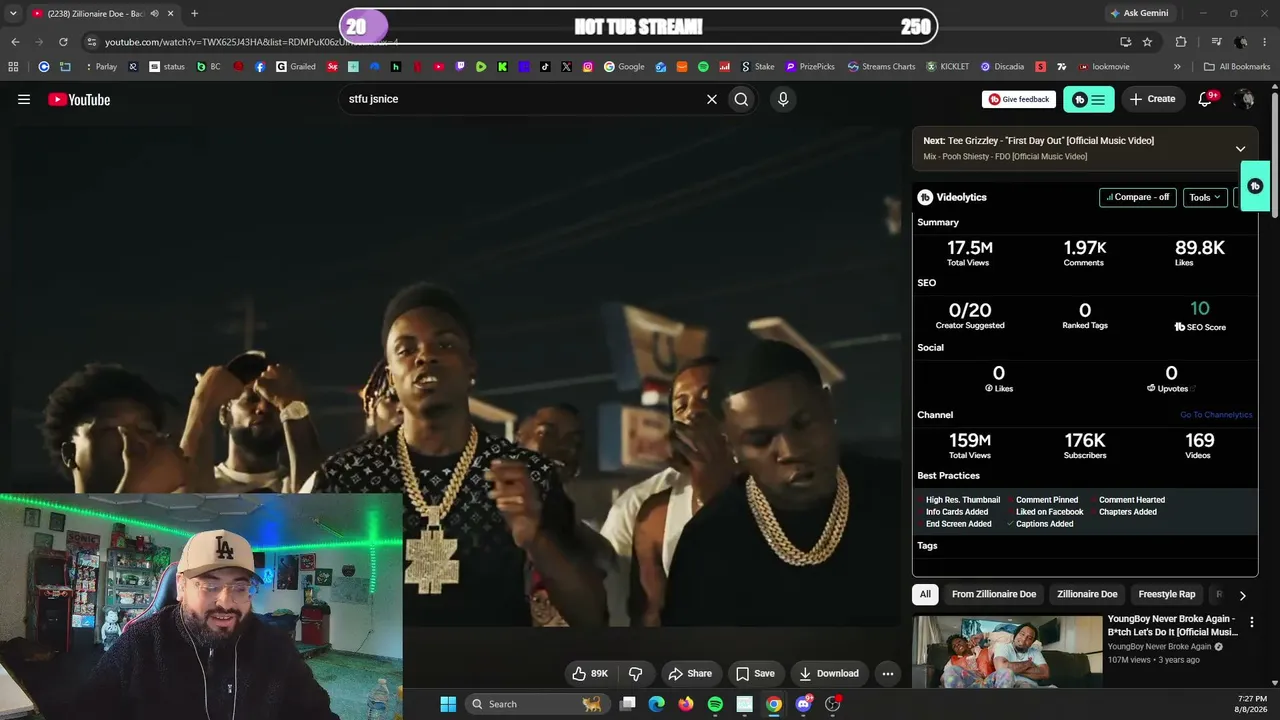Viewport: 1280px width, 720px height.
Task: Open the Chrome extensions puzzle menu
Action: [x=1181, y=42]
